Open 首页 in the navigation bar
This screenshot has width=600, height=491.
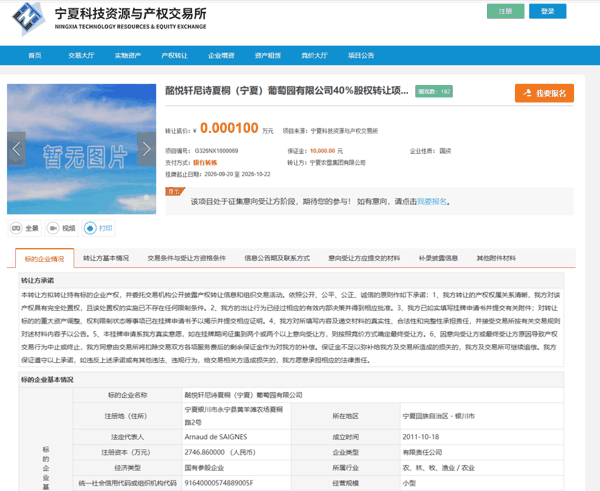35,55
